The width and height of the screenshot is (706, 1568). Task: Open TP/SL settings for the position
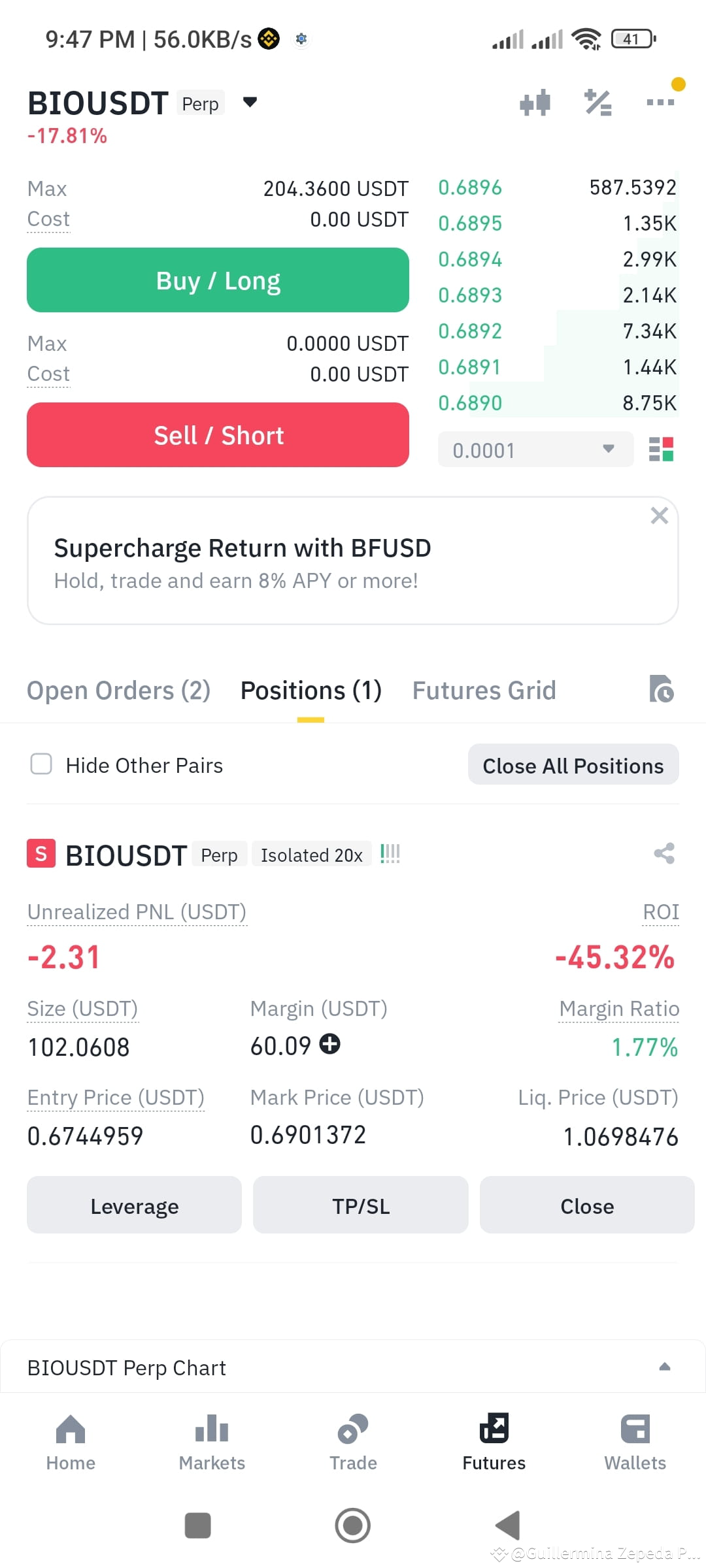point(361,1205)
